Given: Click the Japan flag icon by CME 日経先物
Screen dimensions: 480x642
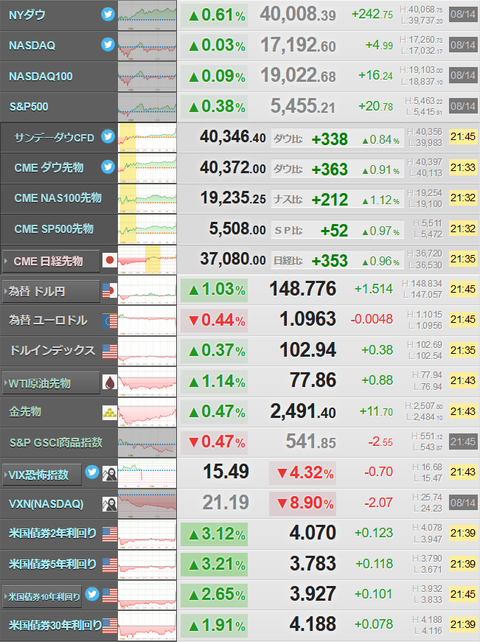Looking at the screenshot, I should point(110,260).
